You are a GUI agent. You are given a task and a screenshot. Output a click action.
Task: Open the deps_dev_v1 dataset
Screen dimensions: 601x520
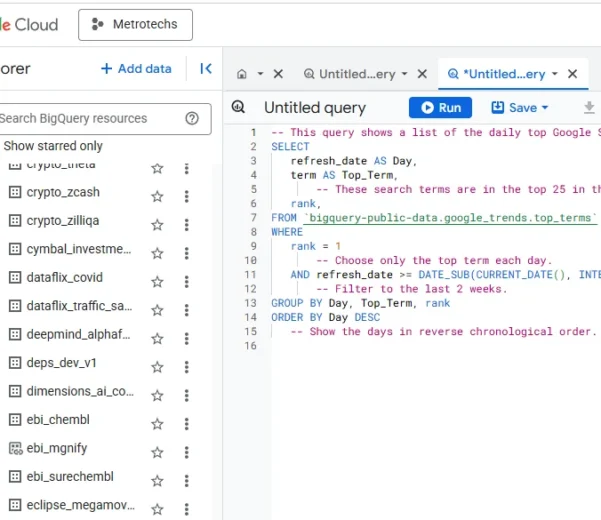pyautogui.click(x=61, y=363)
